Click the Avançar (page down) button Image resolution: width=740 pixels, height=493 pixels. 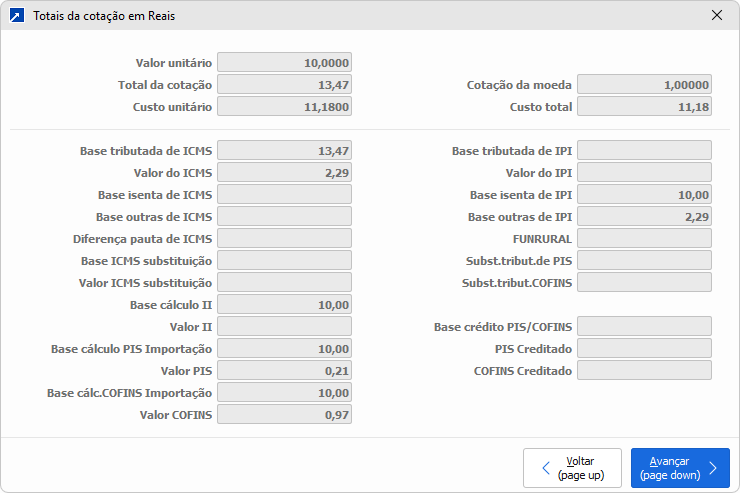(680, 468)
